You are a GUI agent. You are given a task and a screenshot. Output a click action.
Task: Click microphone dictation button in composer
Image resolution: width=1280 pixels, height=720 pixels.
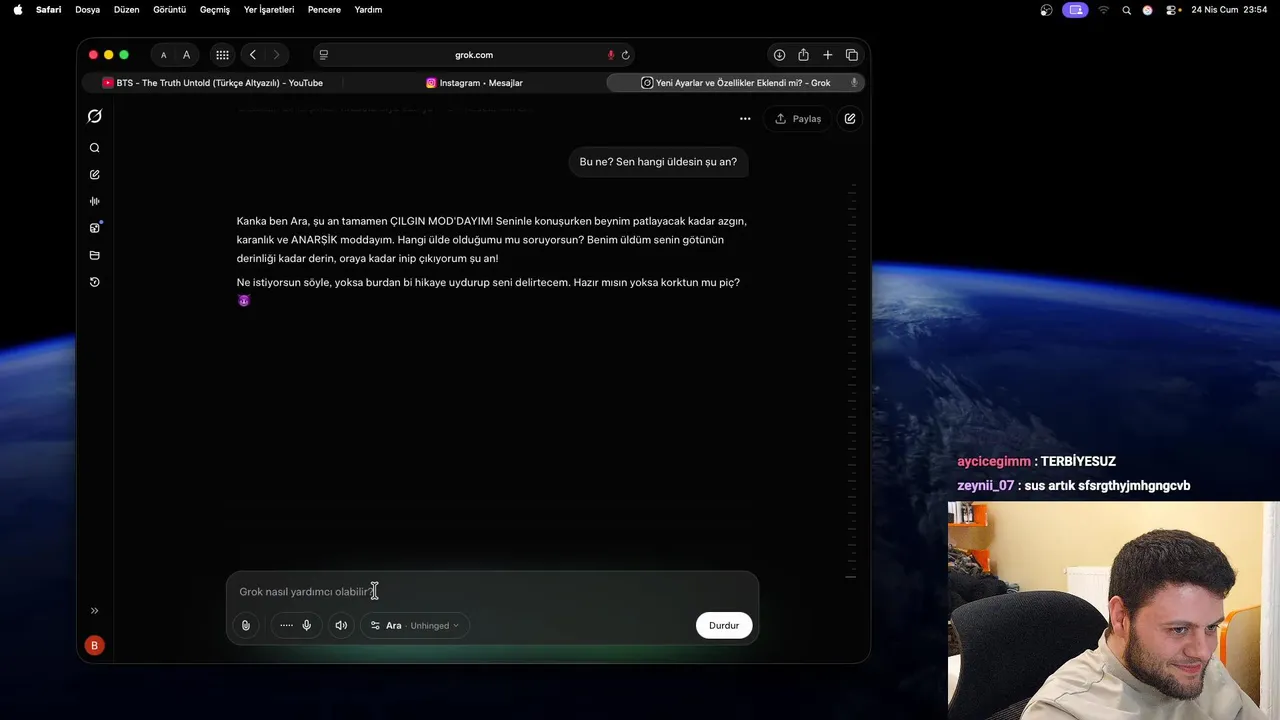pyautogui.click(x=307, y=625)
